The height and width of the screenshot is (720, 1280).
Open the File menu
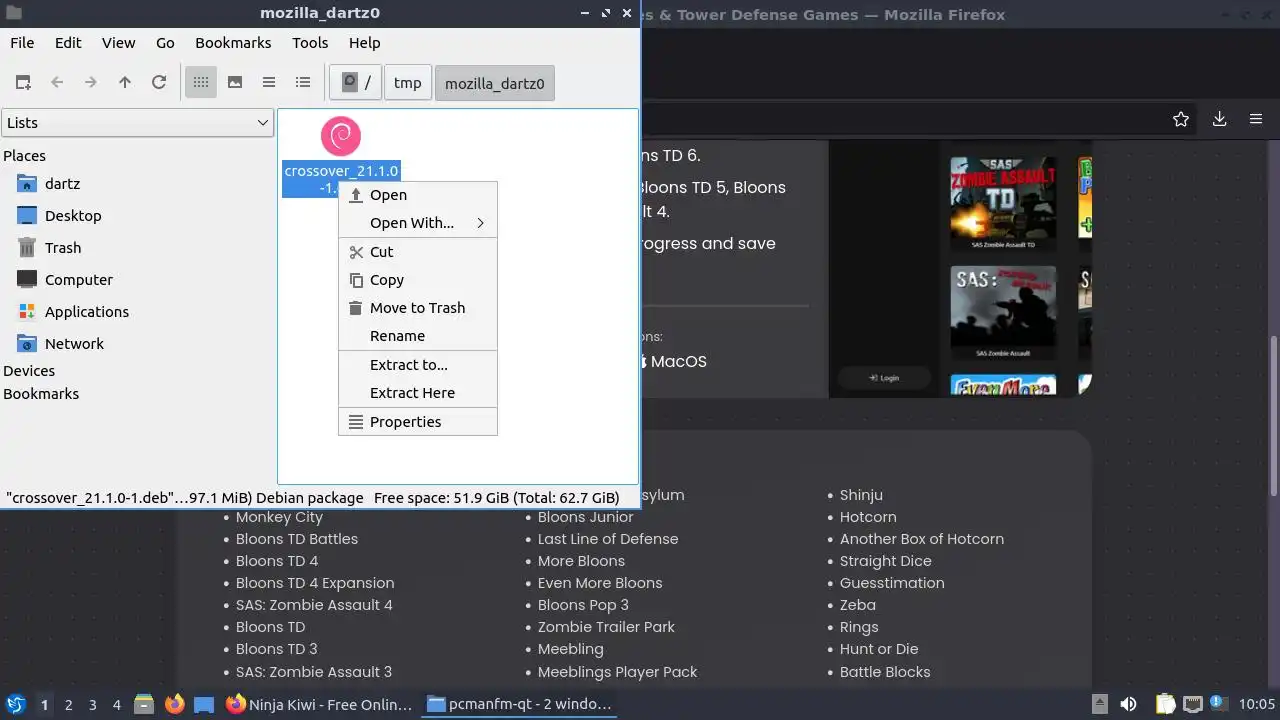pyautogui.click(x=22, y=43)
